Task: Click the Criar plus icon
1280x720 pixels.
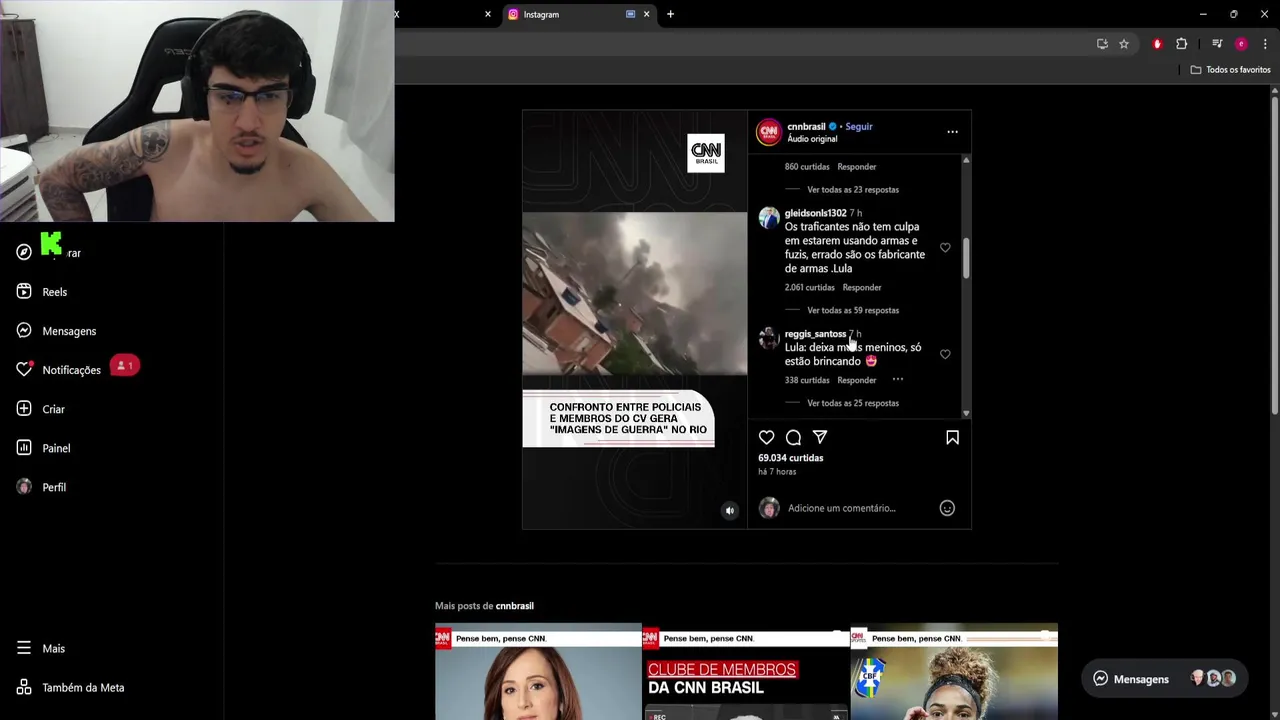Action: [x=24, y=409]
